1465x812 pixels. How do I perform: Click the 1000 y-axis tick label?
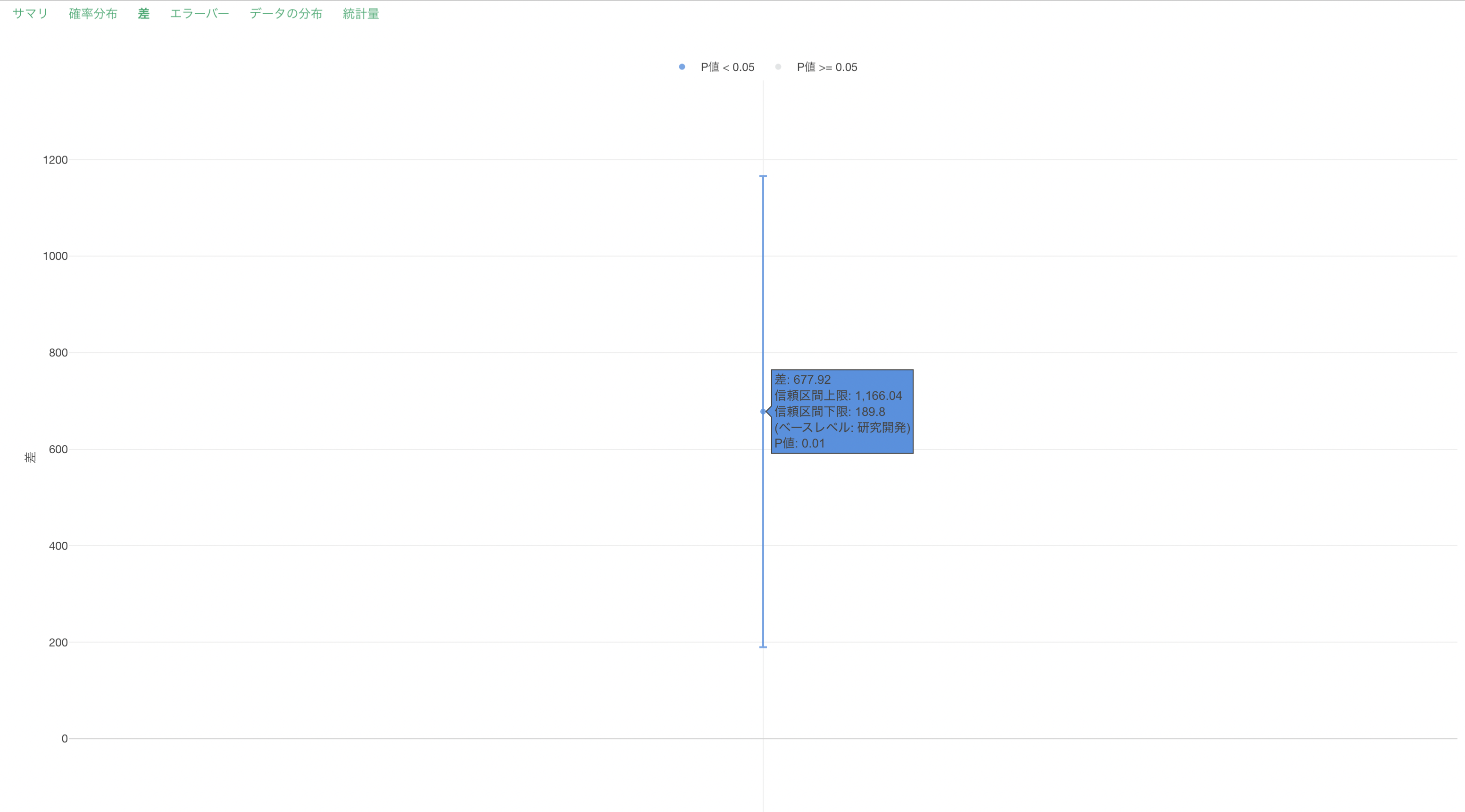click(x=55, y=256)
